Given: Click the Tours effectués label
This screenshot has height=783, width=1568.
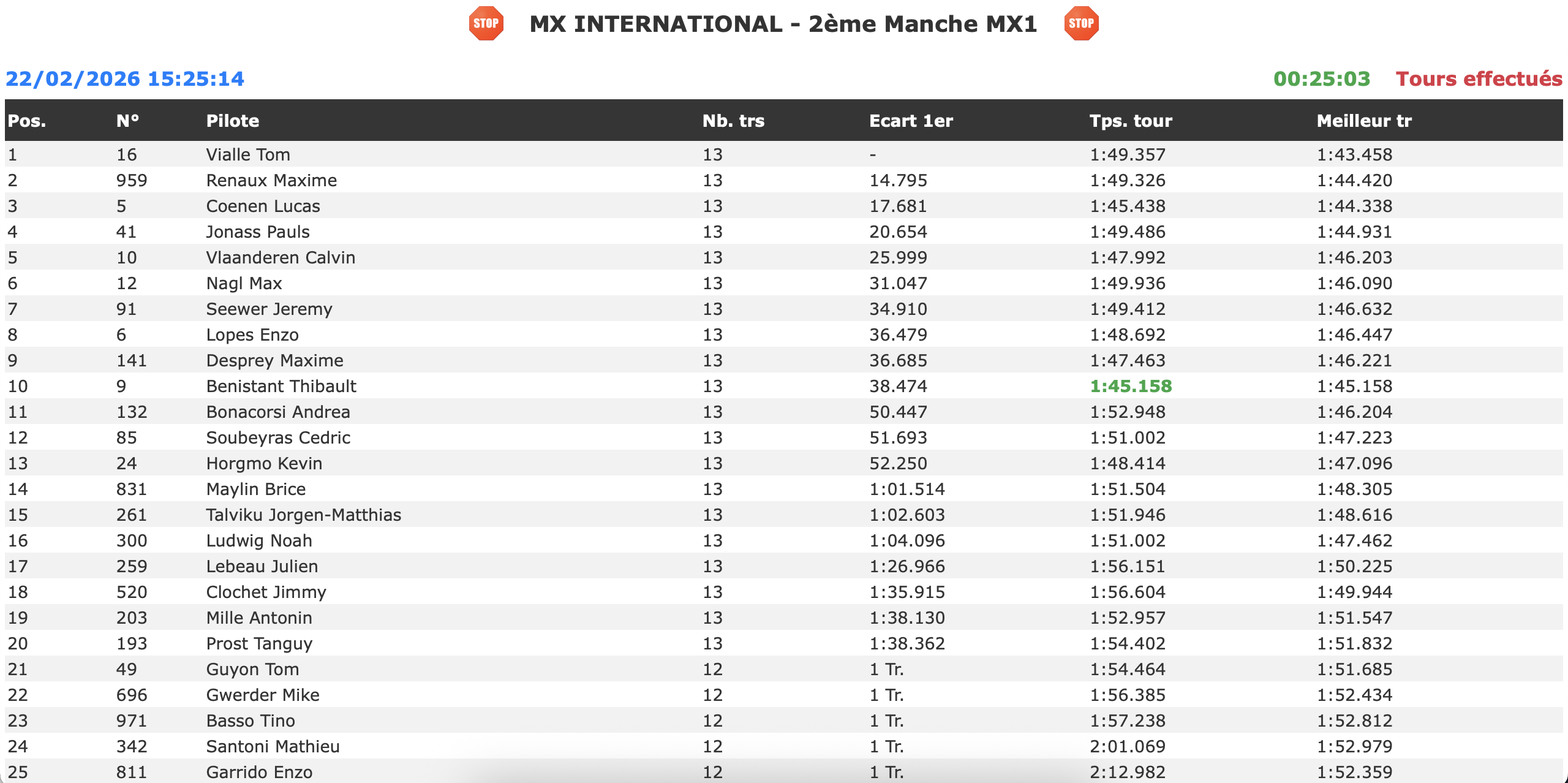Looking at the screenshot, I should point(1479,79).
